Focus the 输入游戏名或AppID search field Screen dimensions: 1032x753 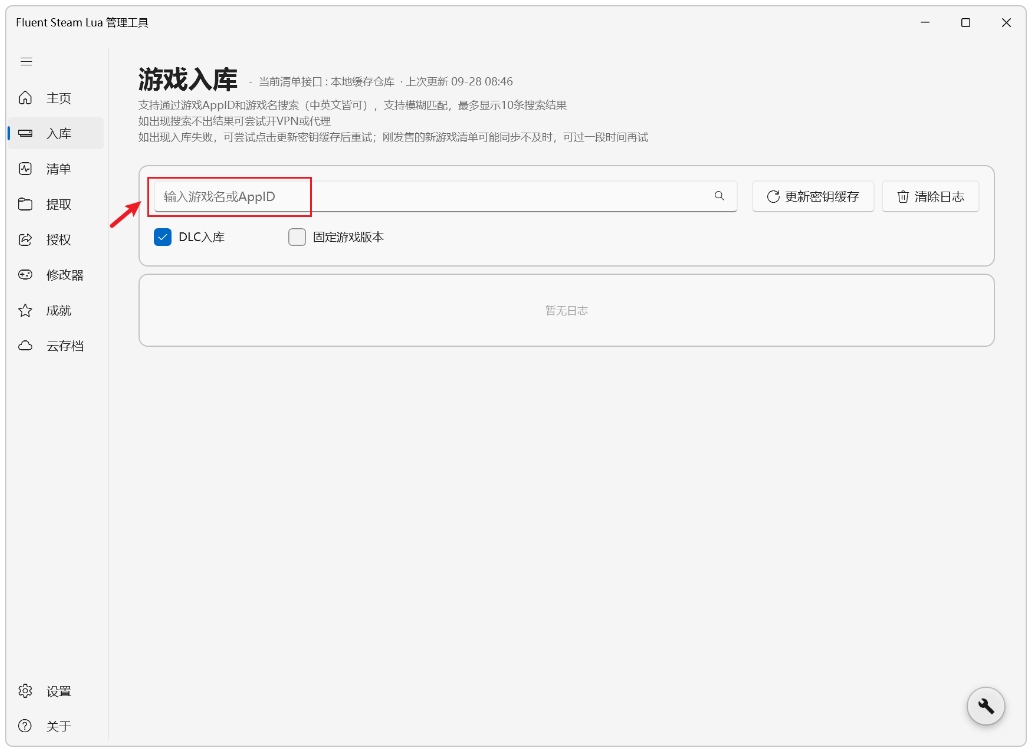pos(445,196)
